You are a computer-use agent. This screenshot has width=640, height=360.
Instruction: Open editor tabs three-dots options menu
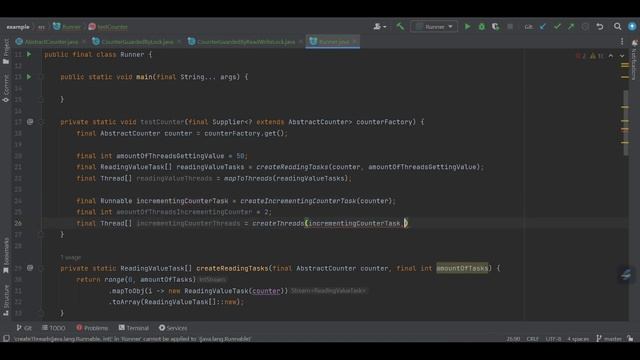pos(622,42)
